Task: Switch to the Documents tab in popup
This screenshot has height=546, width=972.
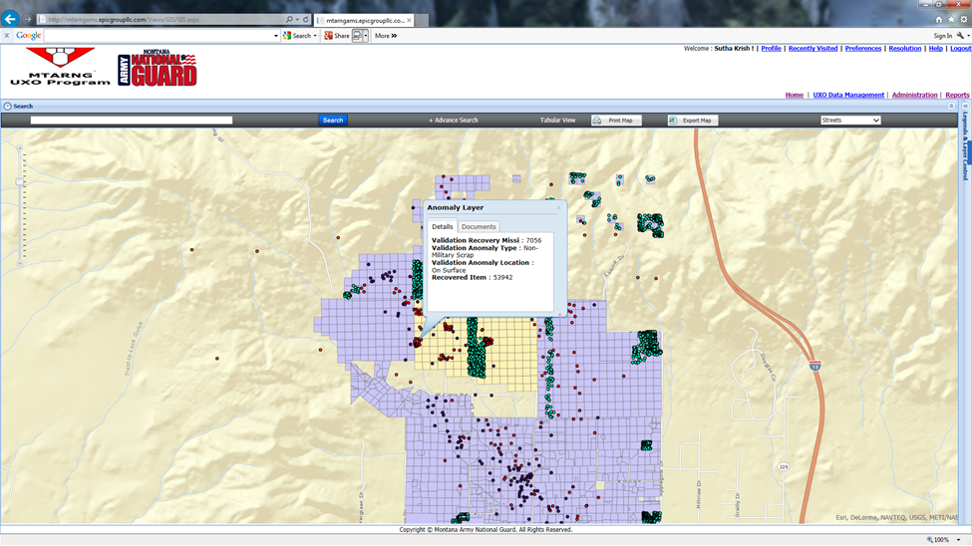Action: coord(478,227)
